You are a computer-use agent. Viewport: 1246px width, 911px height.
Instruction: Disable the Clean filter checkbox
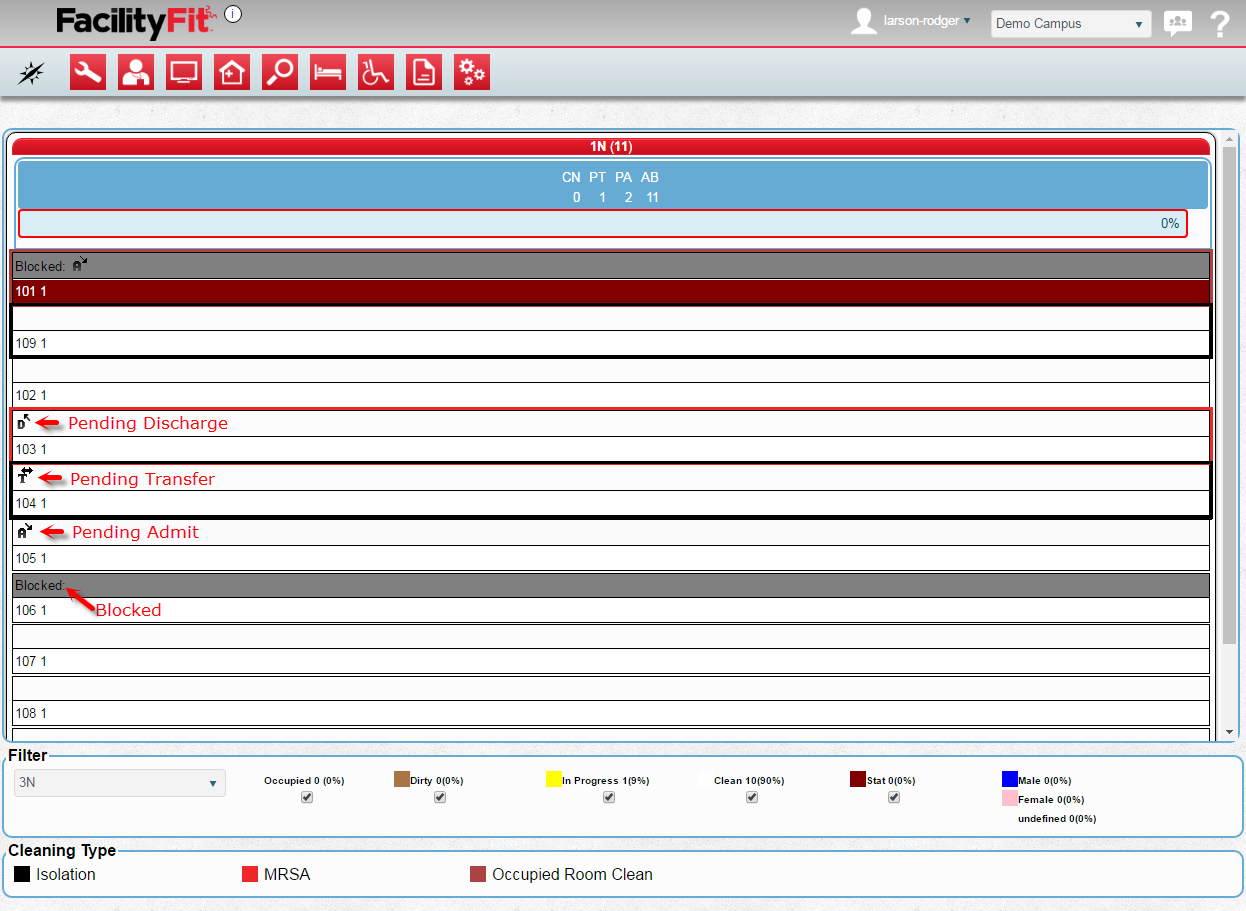pyautogui.click(x=752, y=797)
